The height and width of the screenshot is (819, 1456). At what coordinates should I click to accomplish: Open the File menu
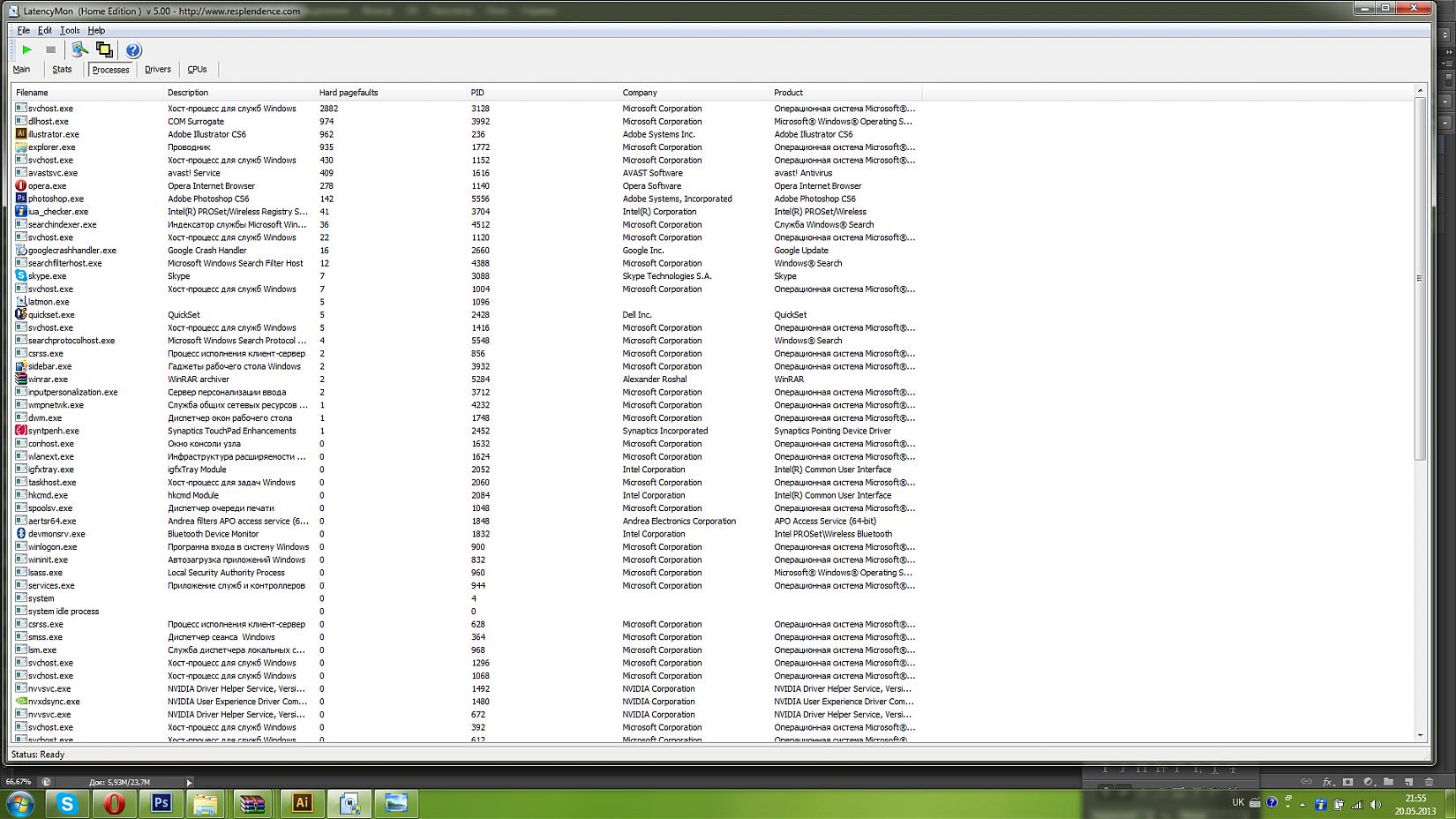24,30
